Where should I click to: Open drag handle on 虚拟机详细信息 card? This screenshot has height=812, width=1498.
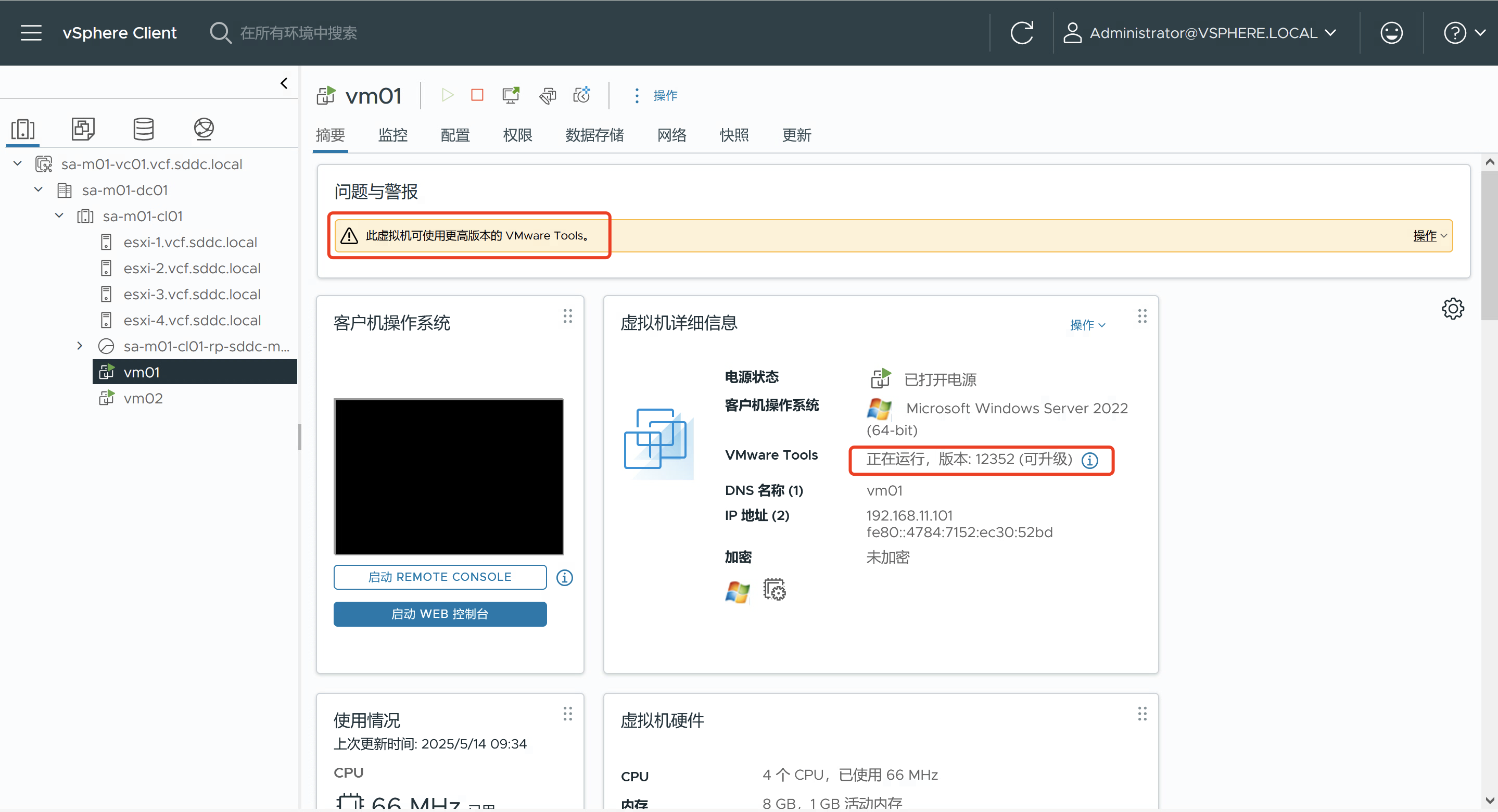[x=1142, y=316]
